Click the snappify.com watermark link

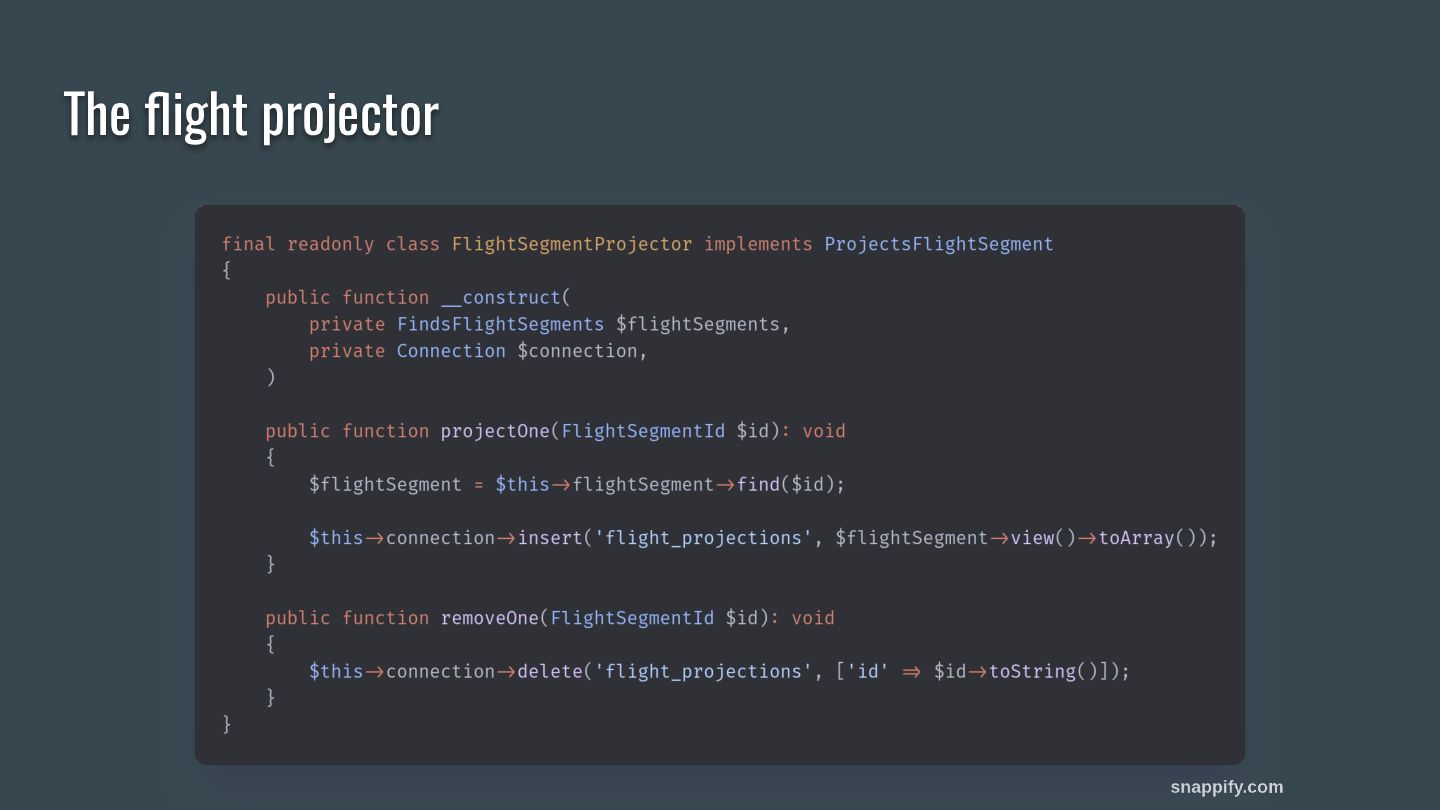1226,787
